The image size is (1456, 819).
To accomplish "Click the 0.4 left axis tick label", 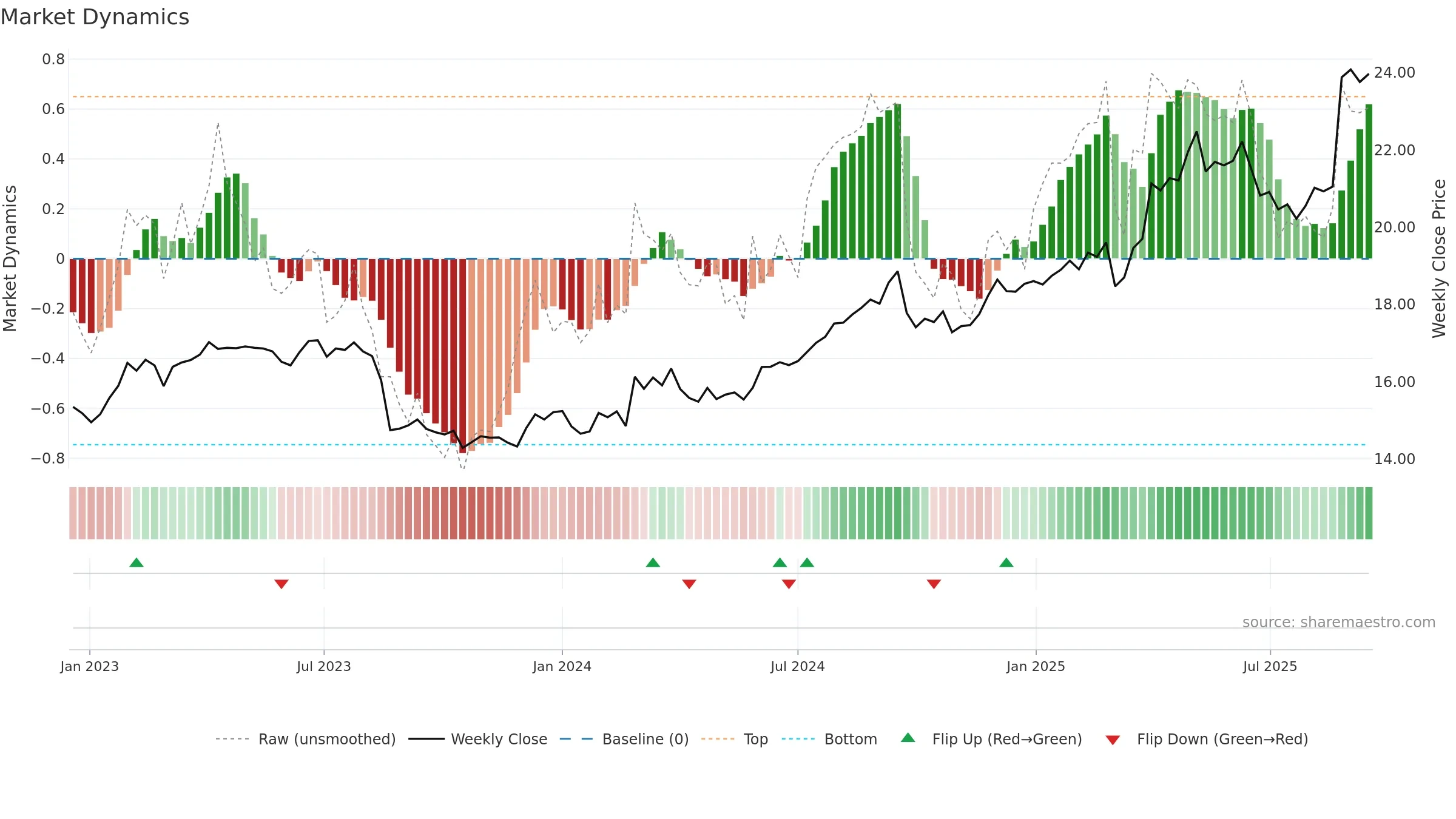I will coord(53,159).
